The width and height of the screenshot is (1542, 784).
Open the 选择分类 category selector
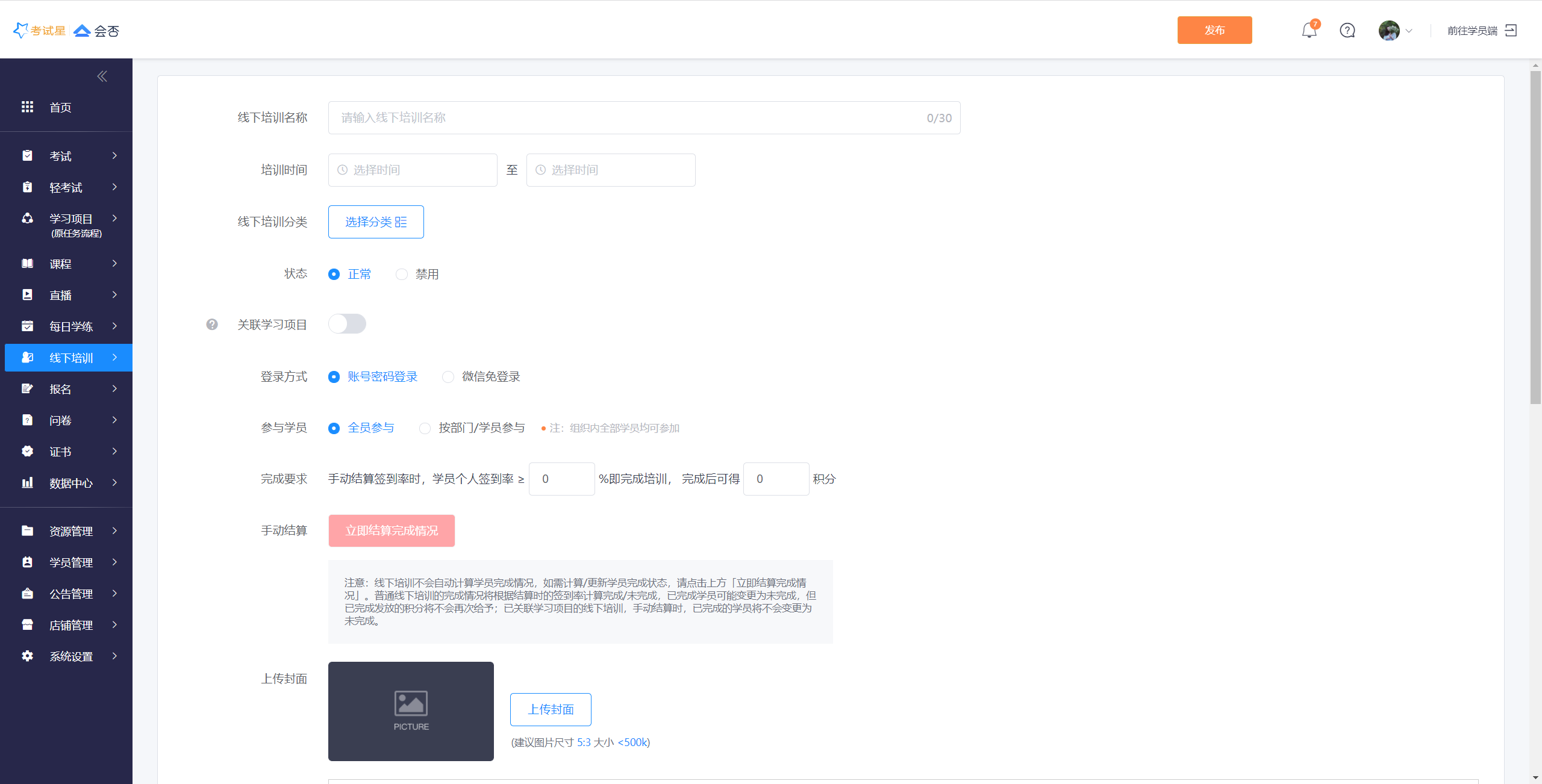tap(376, 222)
